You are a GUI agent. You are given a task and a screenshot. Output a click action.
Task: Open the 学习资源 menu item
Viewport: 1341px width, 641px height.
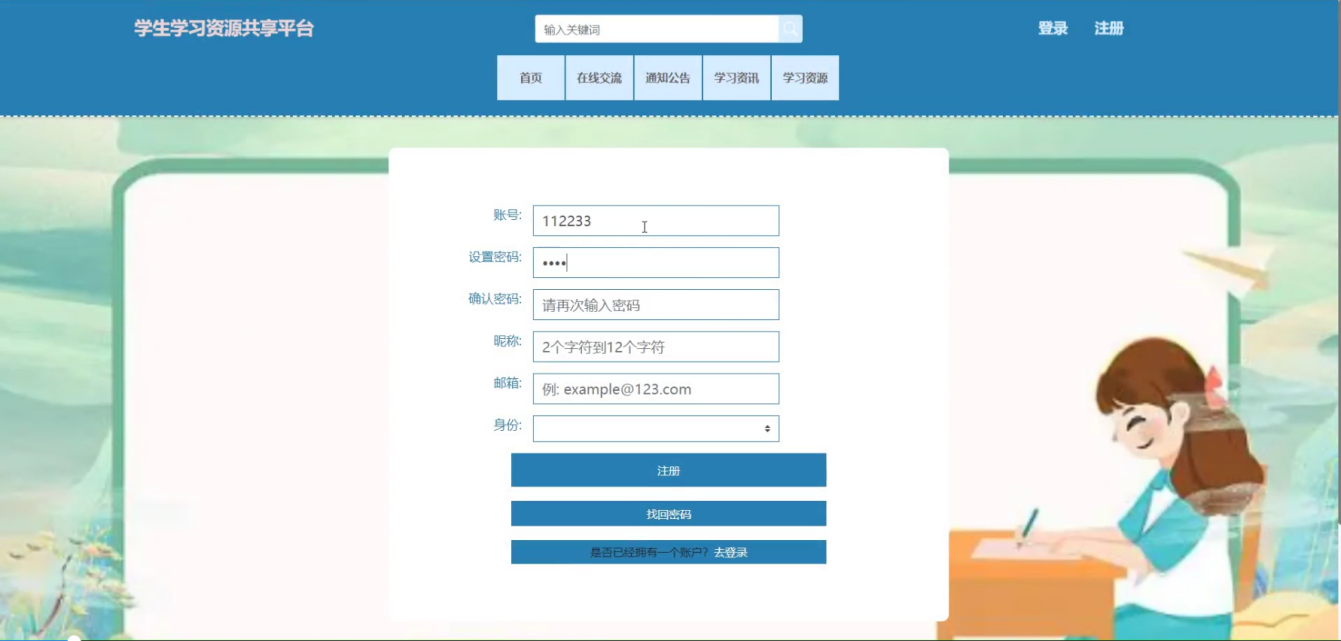(x=805, y=78)
